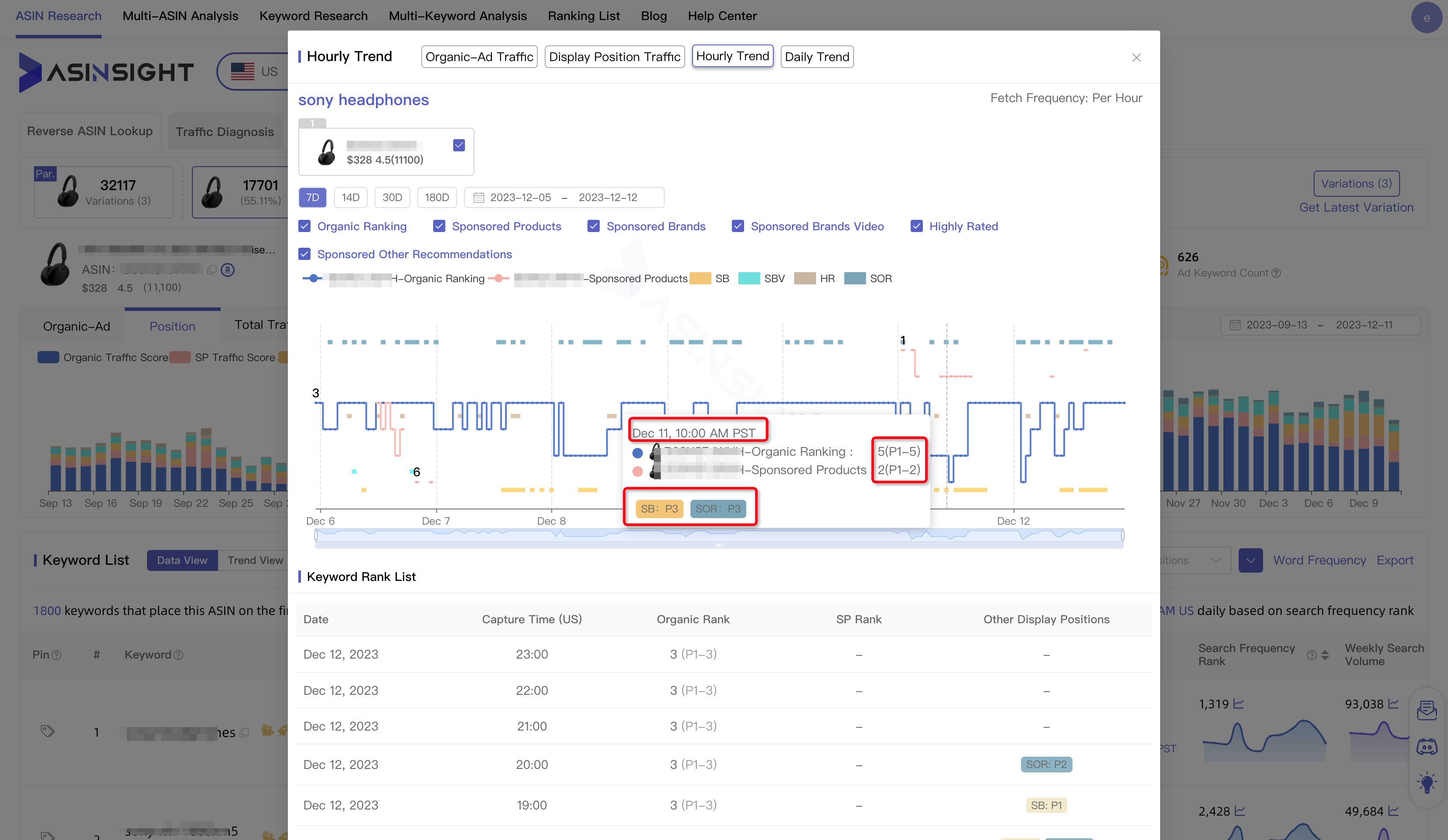Open trend chart icon beside 93,038 volume
The width and height of the screenshot is (1448, 840).
coord(1393,704)
